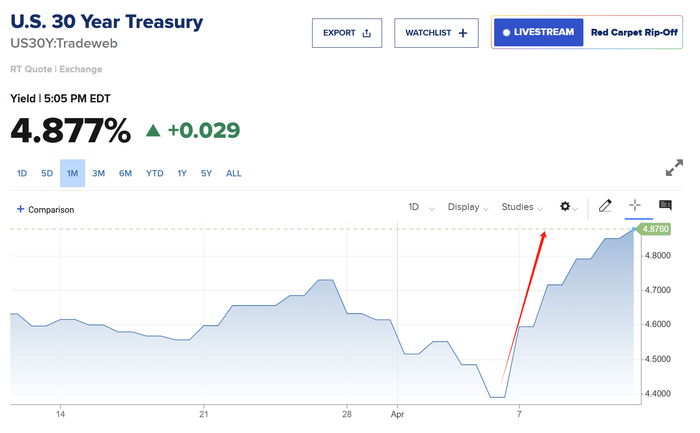700x433 pixels.
Task: Expand the chart to fullscreen
Action: pos(674,168)
